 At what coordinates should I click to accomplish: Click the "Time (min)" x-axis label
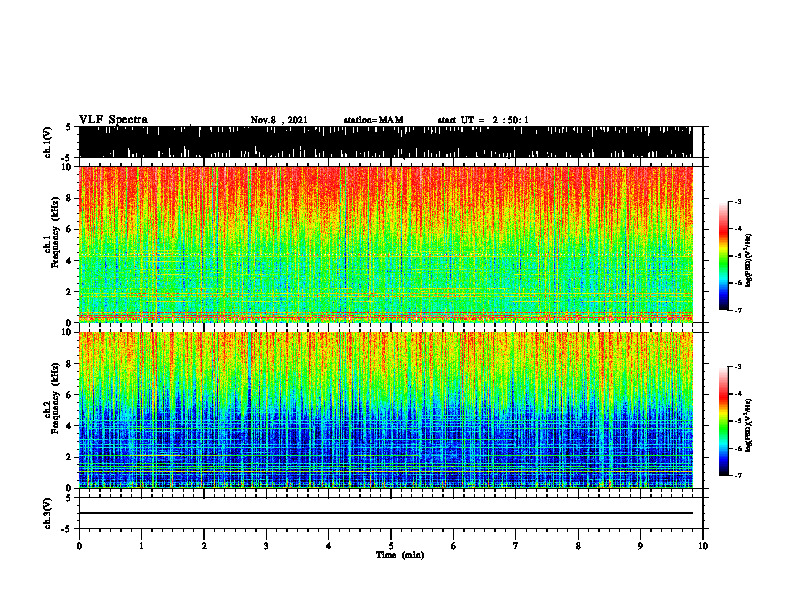[400, 555]
